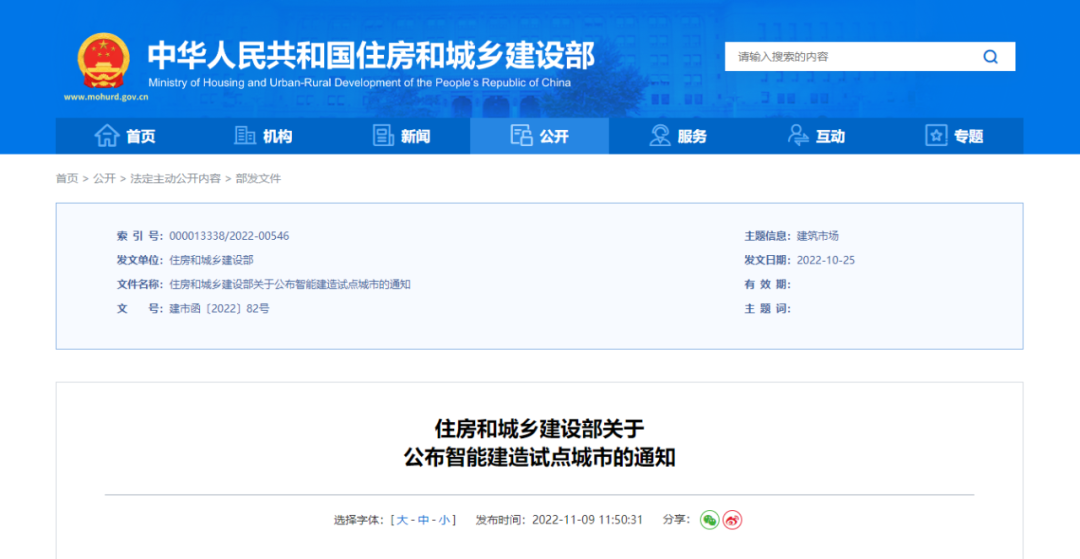Go to 首页 in breadcrumb
Image resolution: width=1080 pixels, height=559 pixels.
tap(67, 179)
